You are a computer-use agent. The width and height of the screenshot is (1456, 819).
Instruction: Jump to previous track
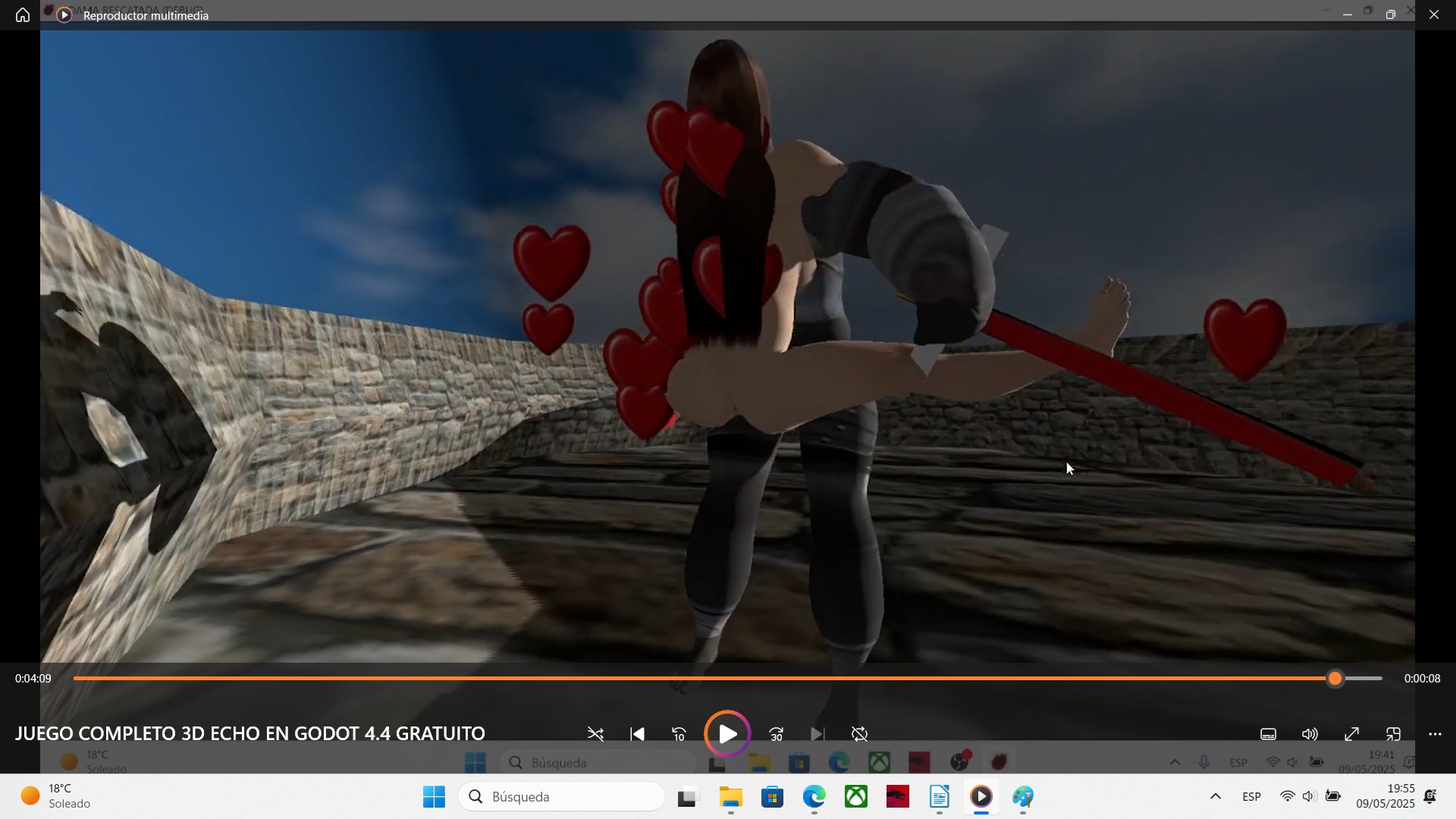[637, 734]
